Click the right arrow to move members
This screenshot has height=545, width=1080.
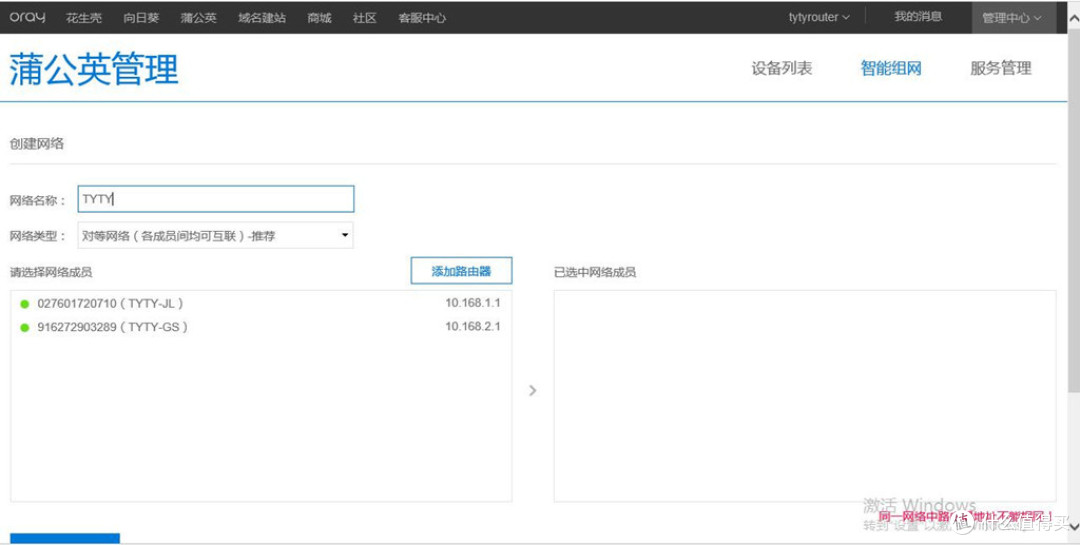[532, 391]
